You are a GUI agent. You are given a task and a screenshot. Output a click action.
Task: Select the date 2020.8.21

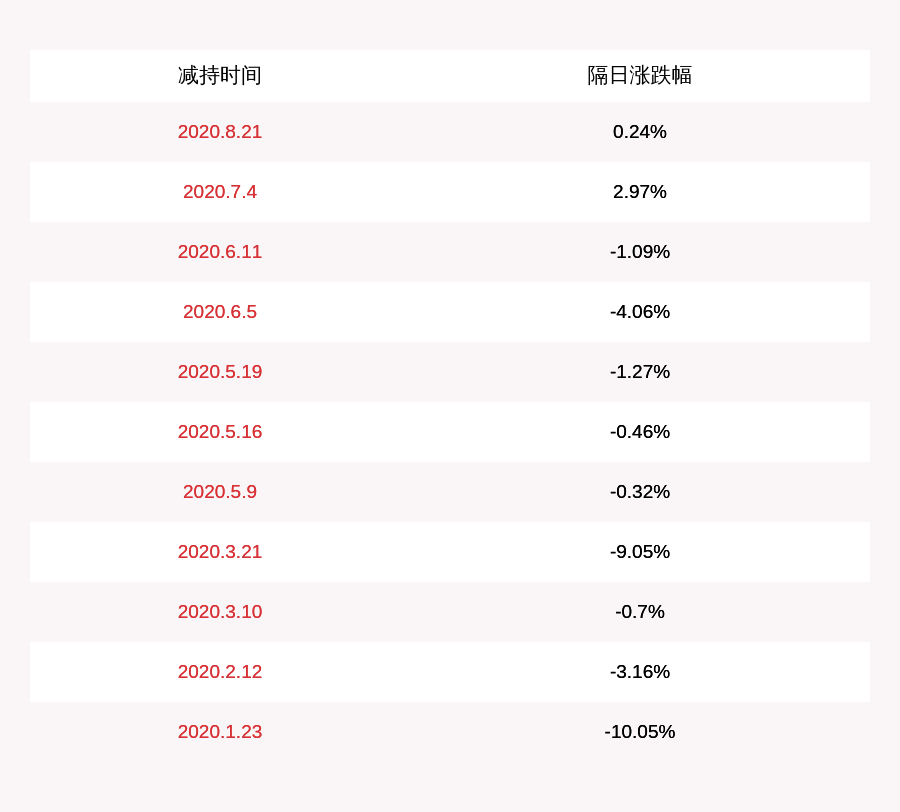coord(220,132)
